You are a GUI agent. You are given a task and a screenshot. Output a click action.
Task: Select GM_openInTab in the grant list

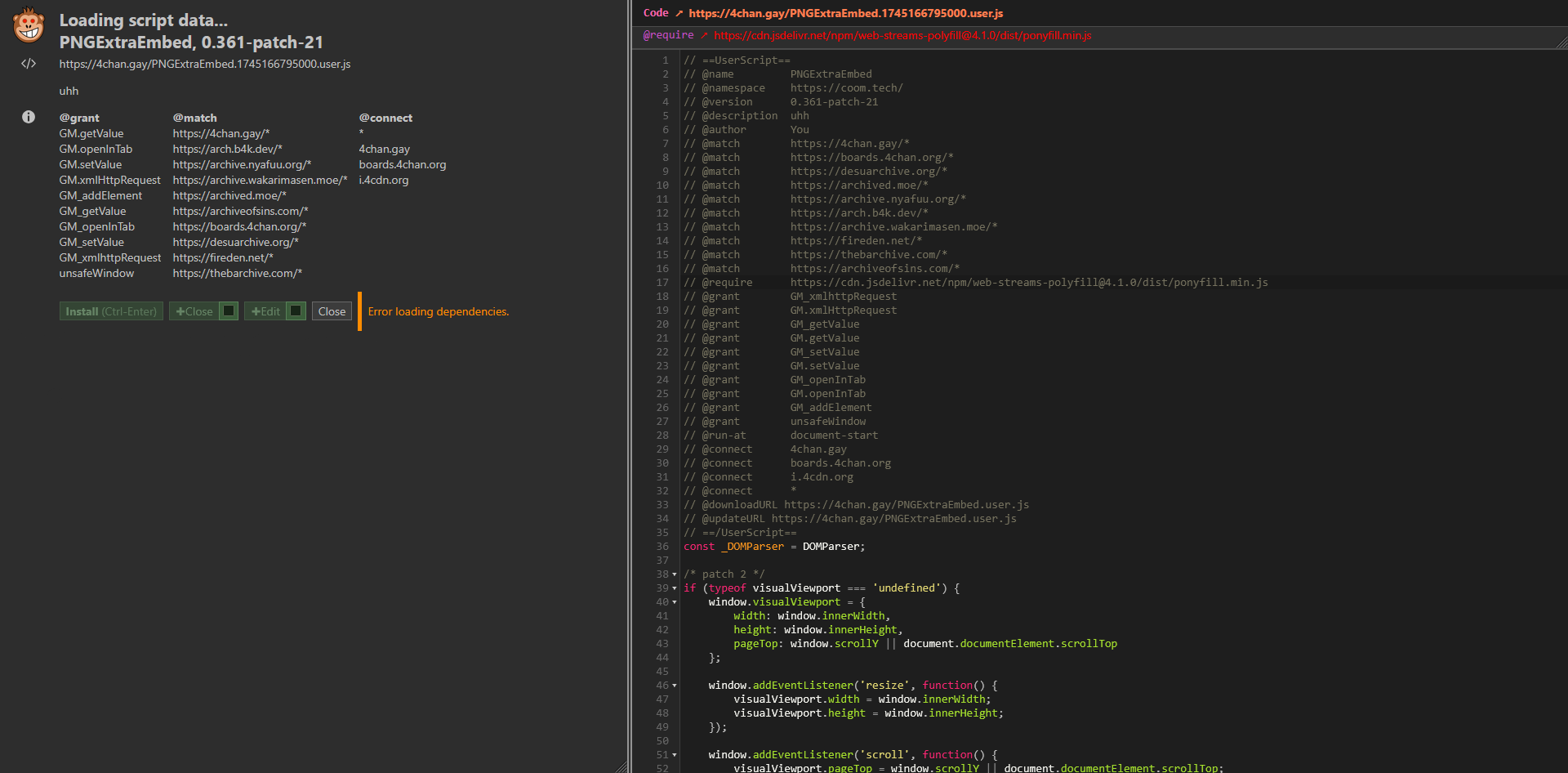(x=97, y=226)
